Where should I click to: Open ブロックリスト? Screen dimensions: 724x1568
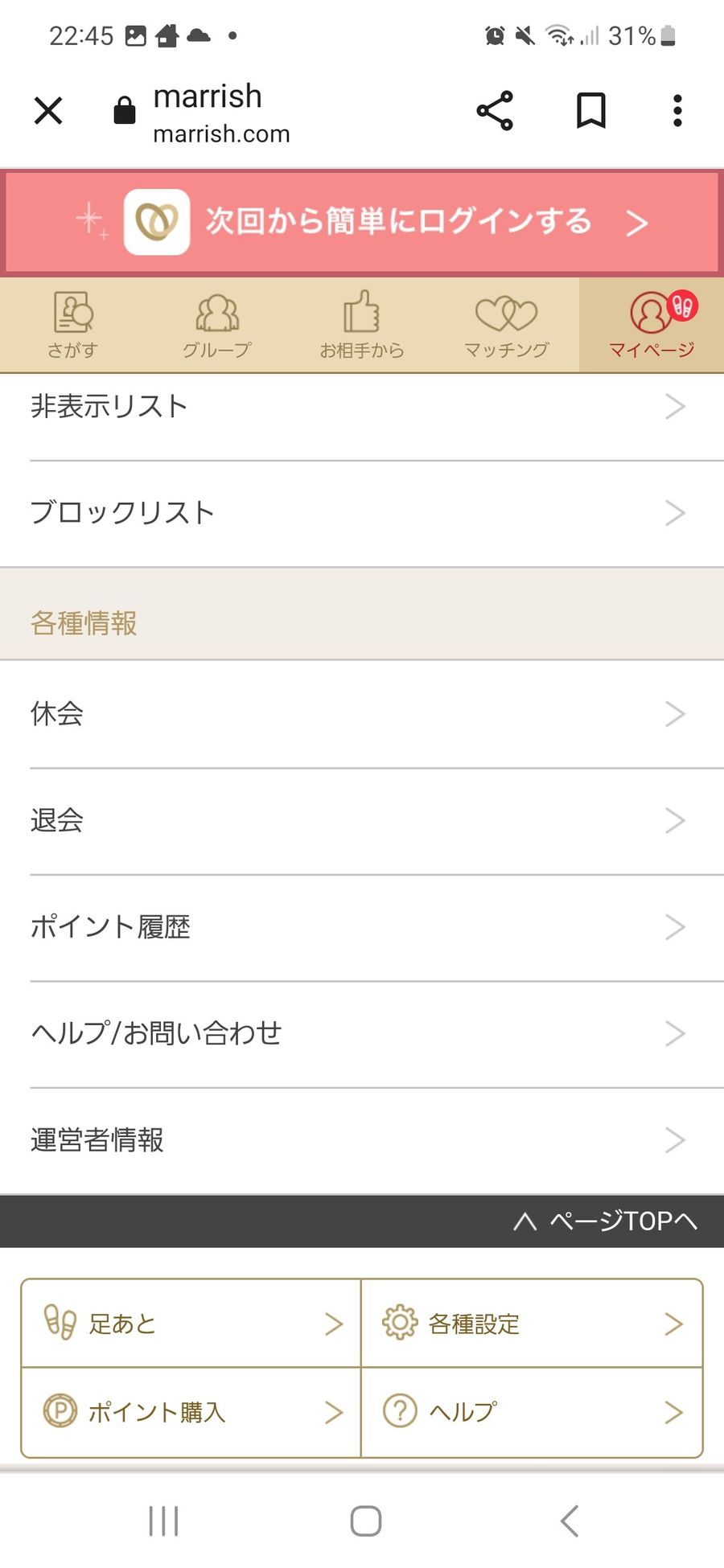click(362, 513)
